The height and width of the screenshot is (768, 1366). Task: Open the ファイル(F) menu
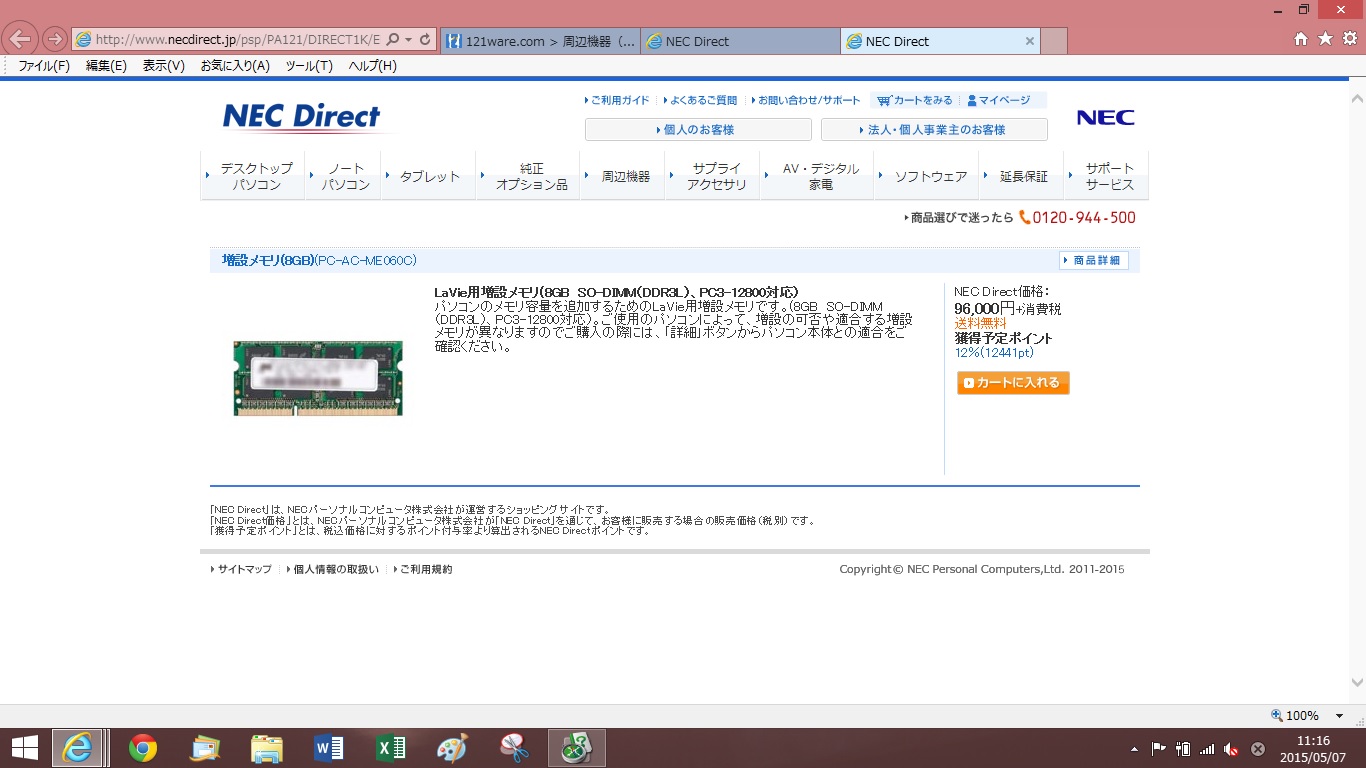coord(44,66)
